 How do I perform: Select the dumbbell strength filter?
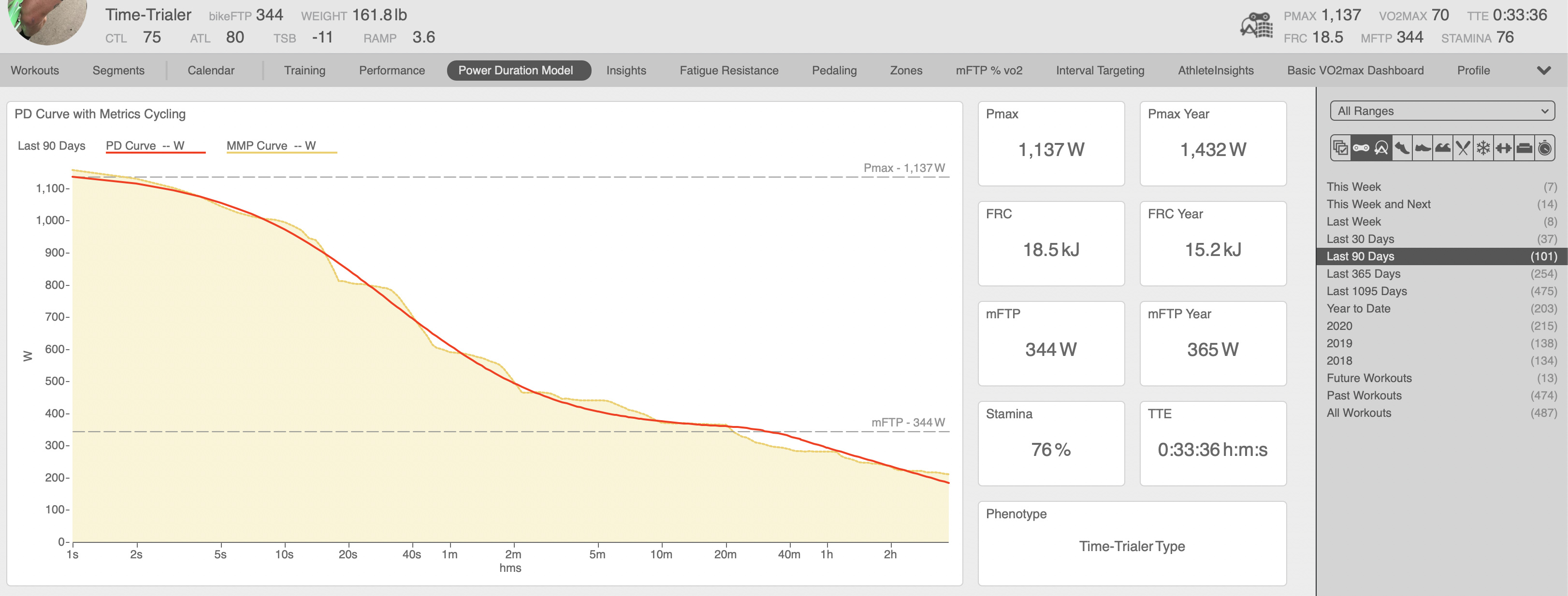point(1504,148)
